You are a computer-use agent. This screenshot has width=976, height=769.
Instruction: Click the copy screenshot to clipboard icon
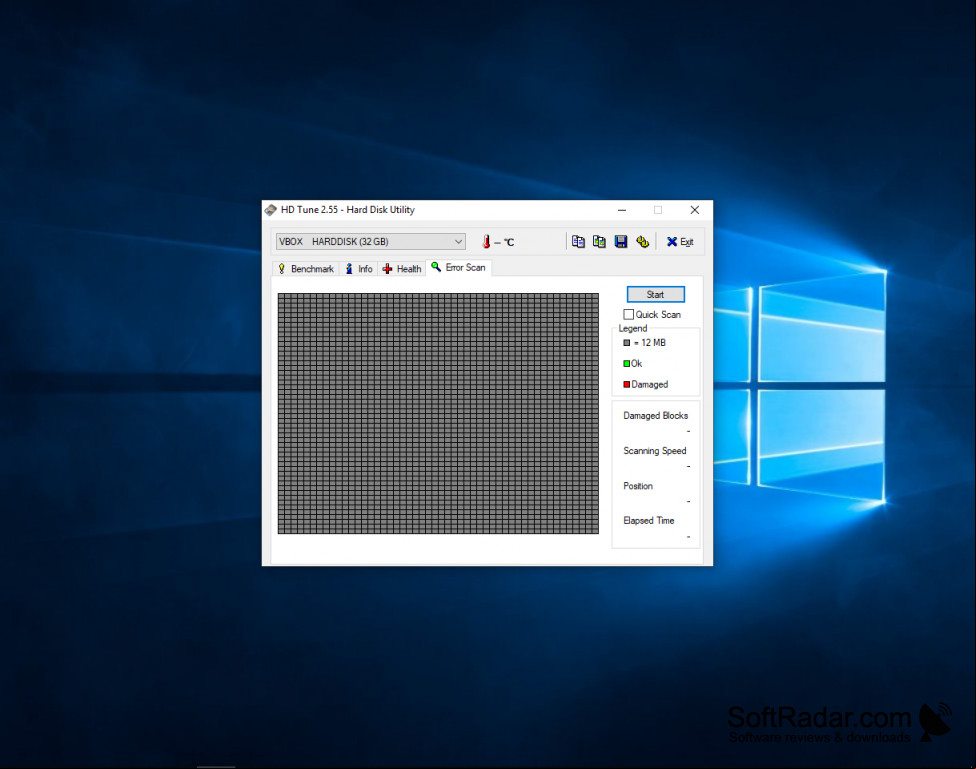tap(599, 242)
